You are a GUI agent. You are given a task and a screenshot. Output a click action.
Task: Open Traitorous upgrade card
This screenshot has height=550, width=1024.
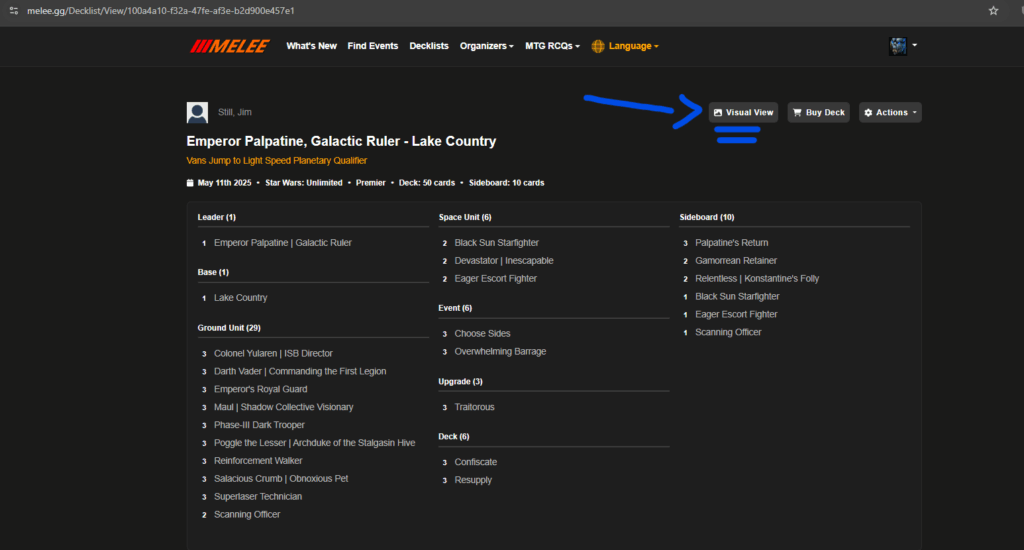474,407
